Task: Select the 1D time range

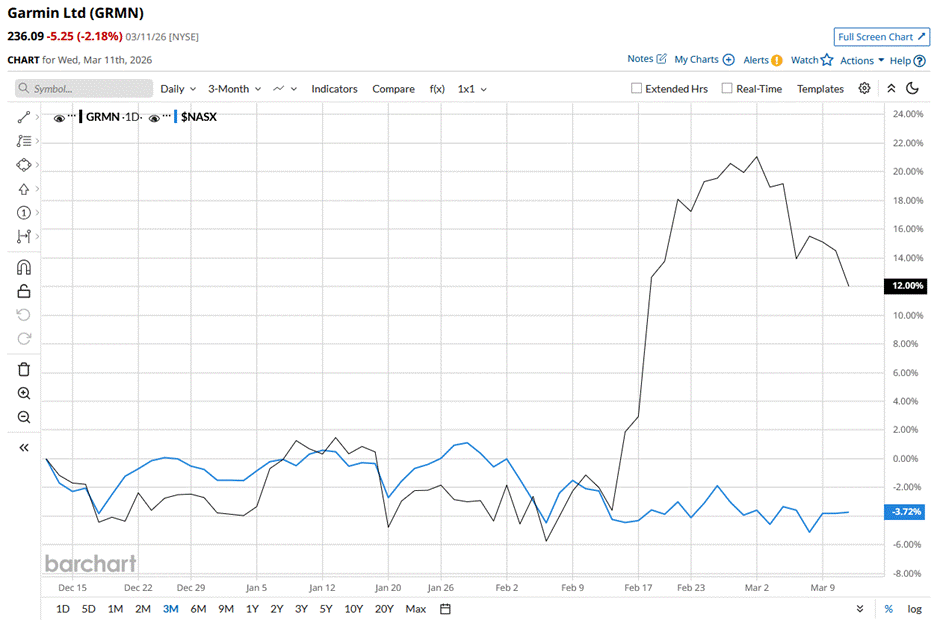Action: 63,609
